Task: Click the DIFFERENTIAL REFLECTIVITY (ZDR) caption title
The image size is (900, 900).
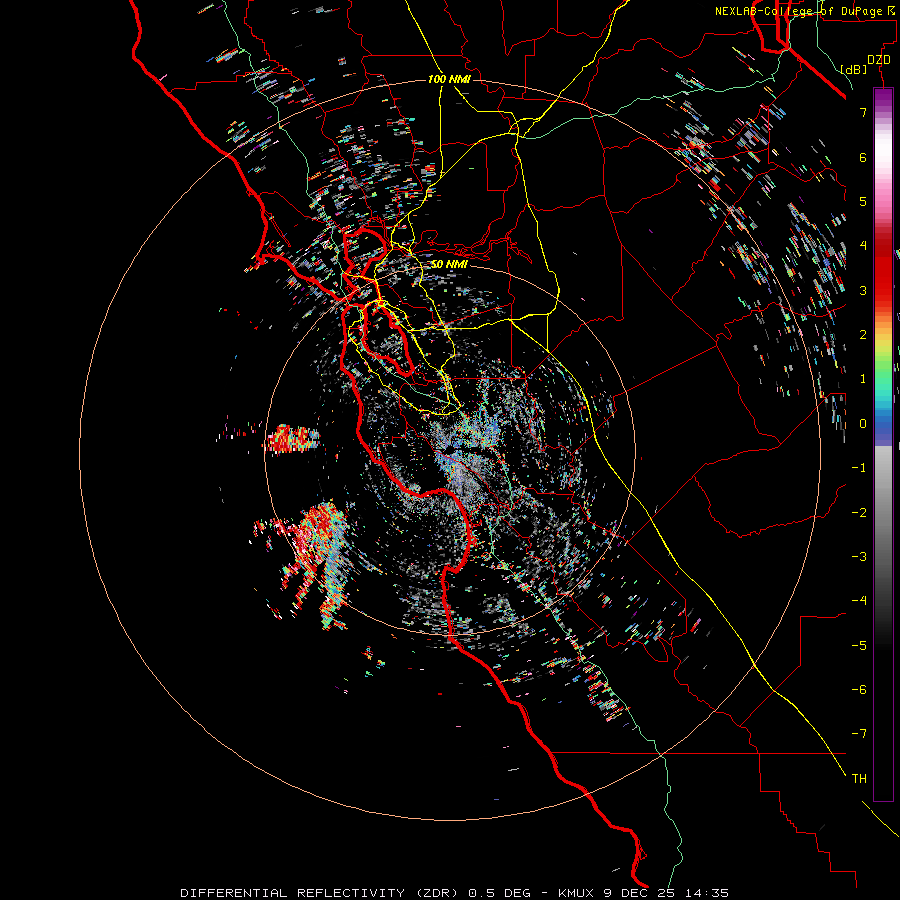Action: 321,893
